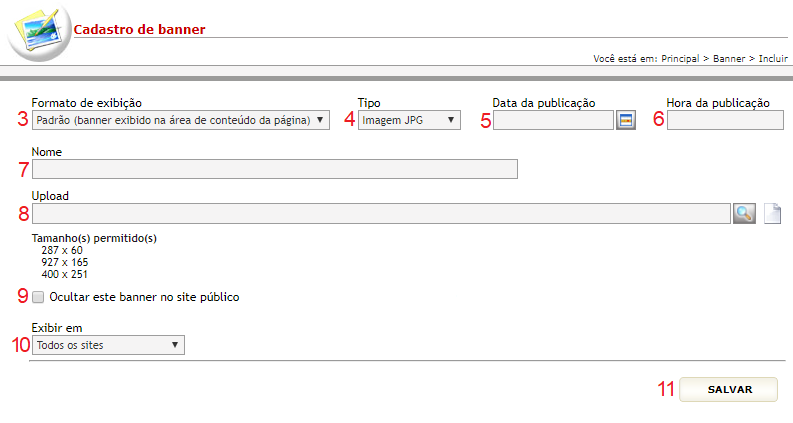Focus the 'Data da publicação' input field

[553, 120]
